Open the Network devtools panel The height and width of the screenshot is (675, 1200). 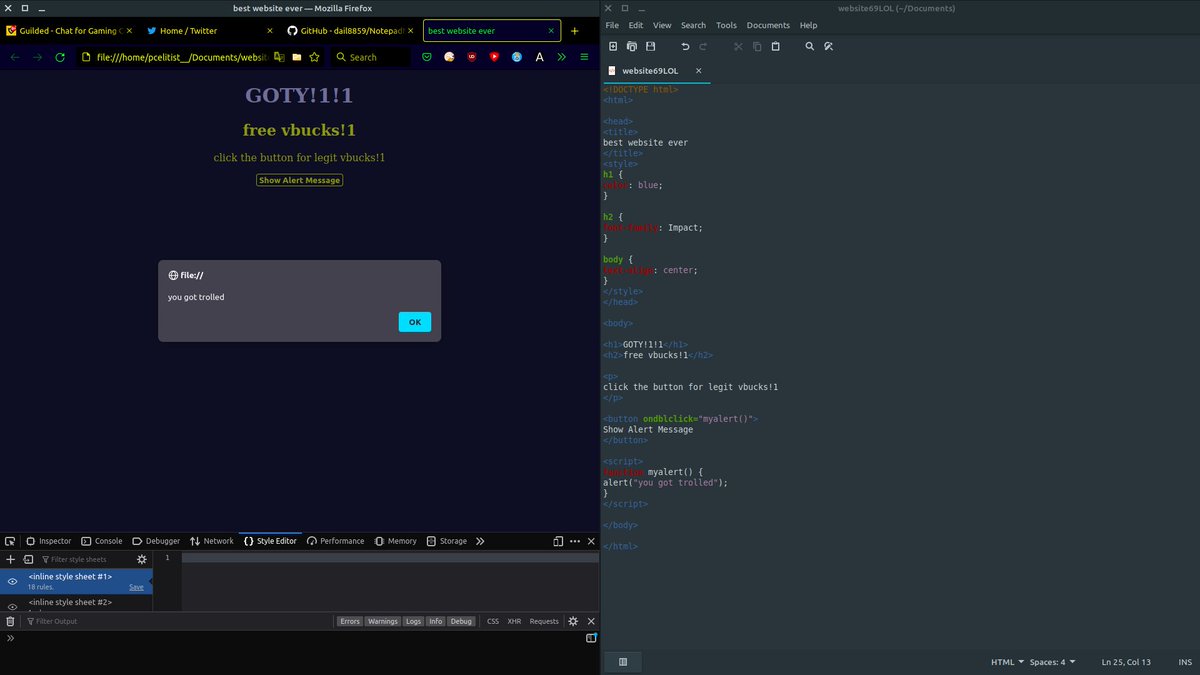tap(211, 541)
